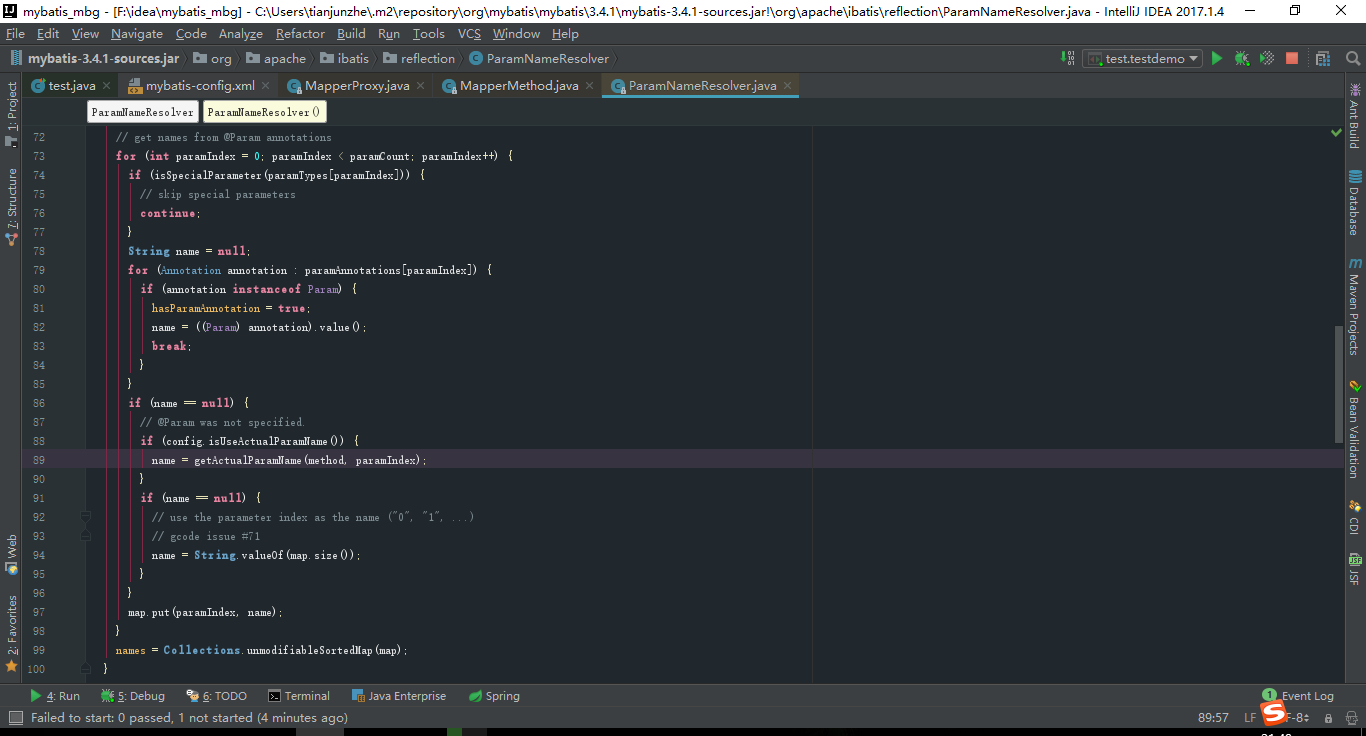Start debugging with the bug icon
The width and height of the screenshot is (1366, 736).
[x=1241, y=58]
